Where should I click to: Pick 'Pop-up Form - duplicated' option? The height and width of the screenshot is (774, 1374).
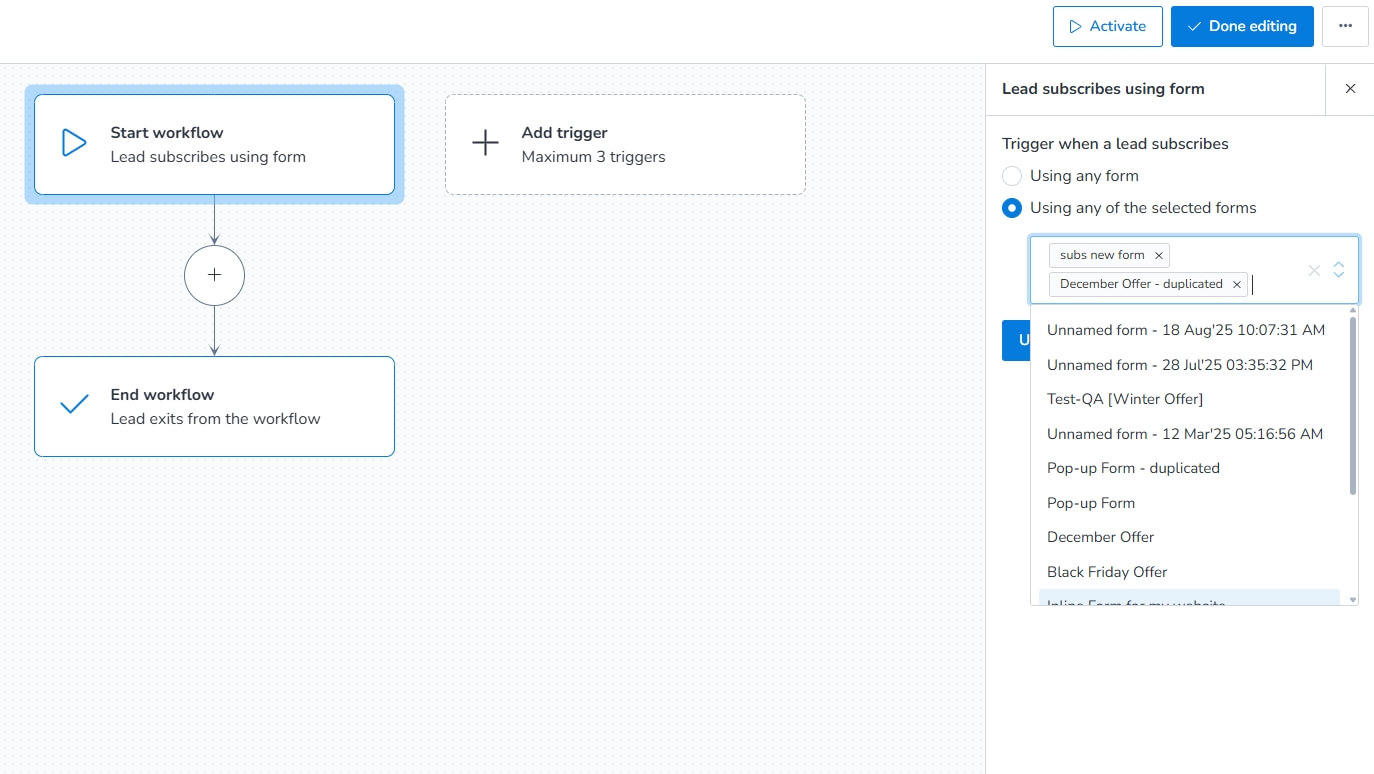pos(1133,468)
